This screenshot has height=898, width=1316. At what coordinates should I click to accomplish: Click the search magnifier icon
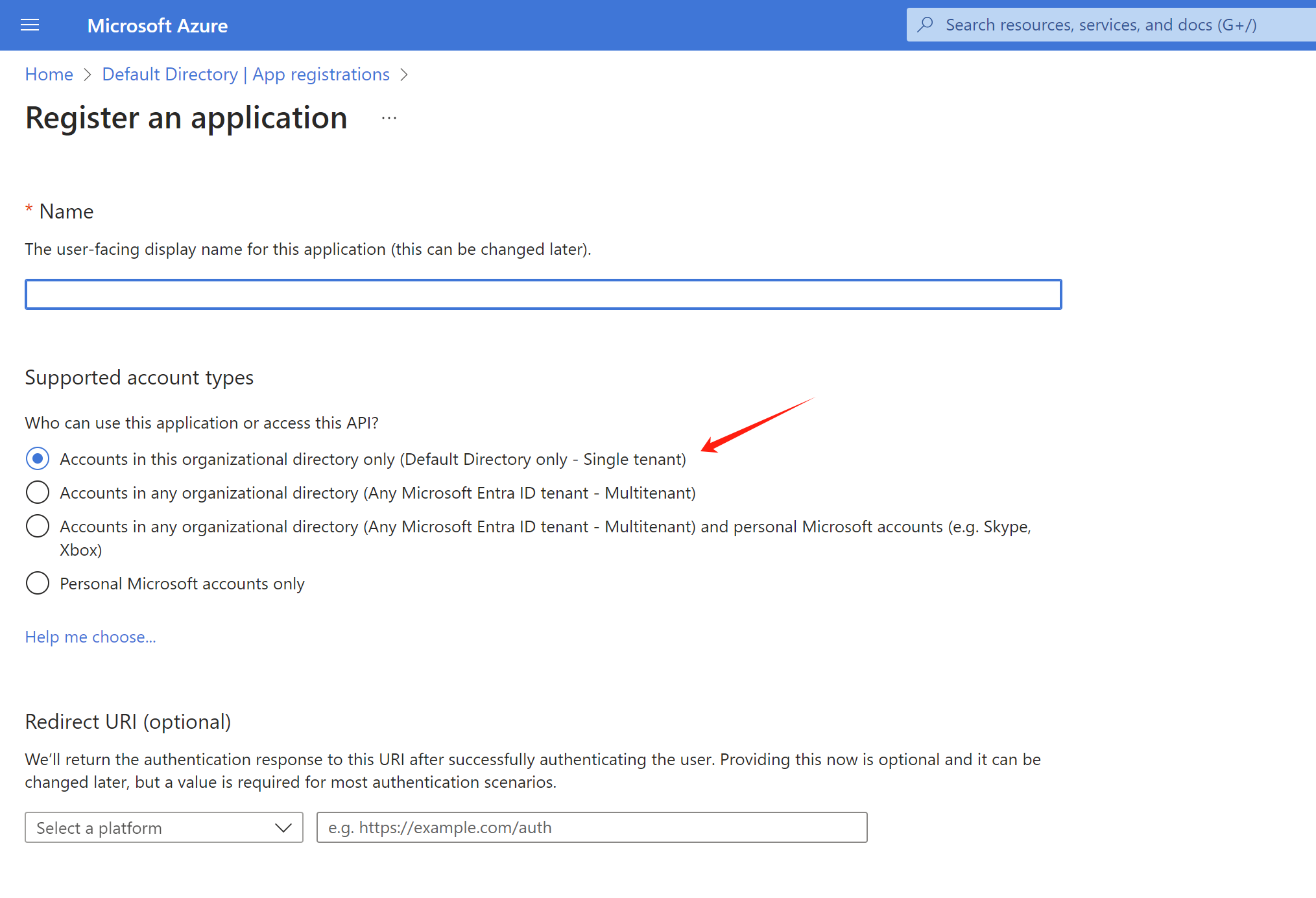click(x=926, y=25)
